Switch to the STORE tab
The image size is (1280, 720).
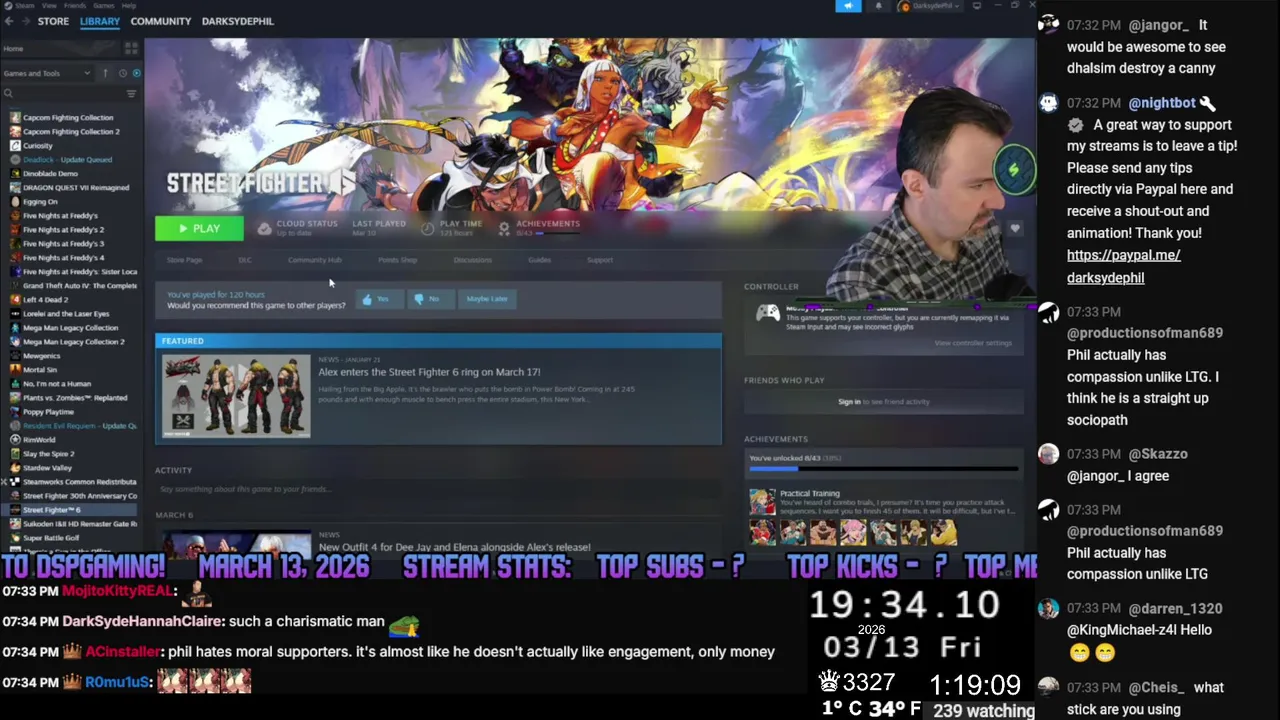(x=53, y=21)
